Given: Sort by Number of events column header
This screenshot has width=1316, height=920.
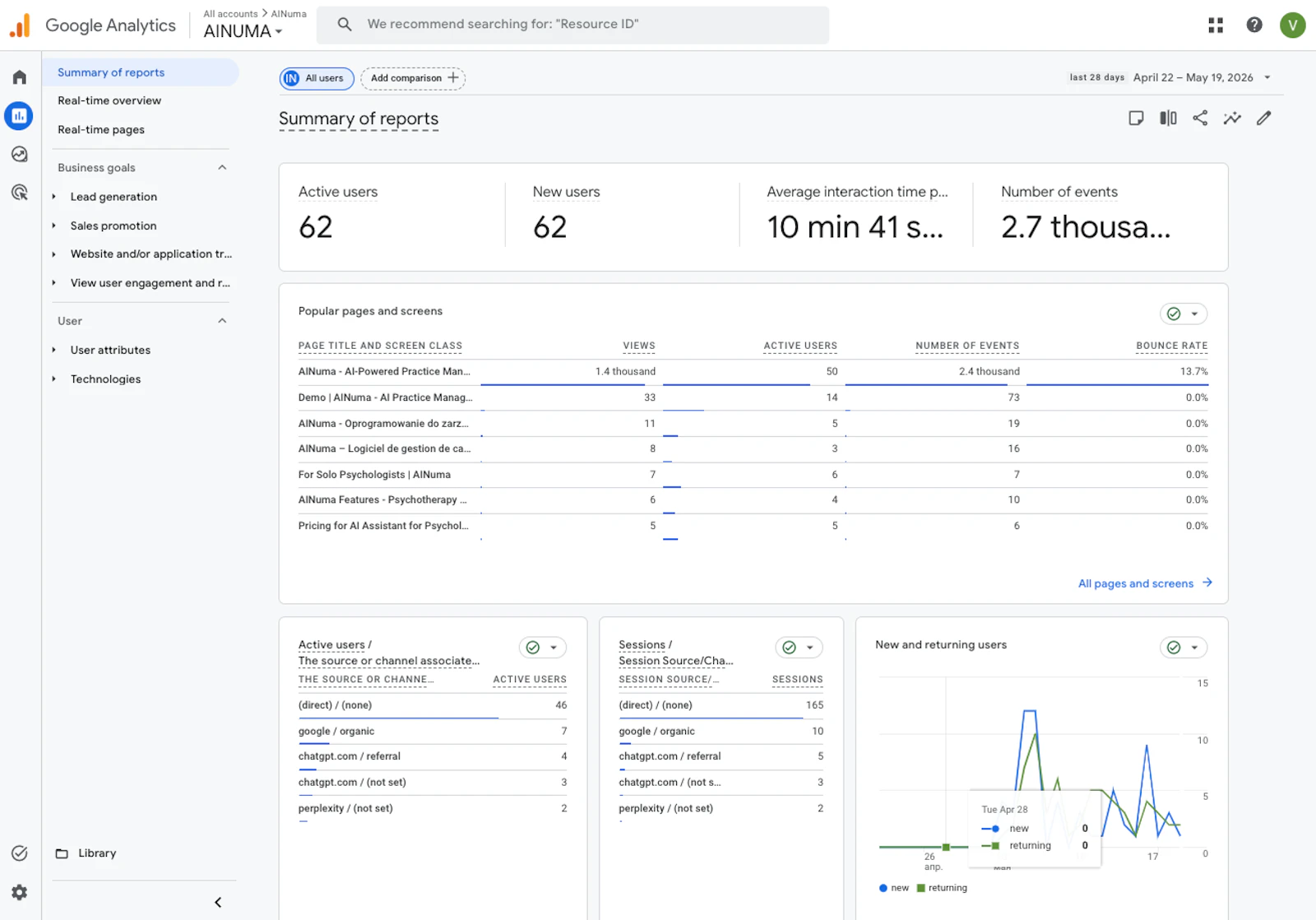Looking at the screenshot, I should 967,346.
